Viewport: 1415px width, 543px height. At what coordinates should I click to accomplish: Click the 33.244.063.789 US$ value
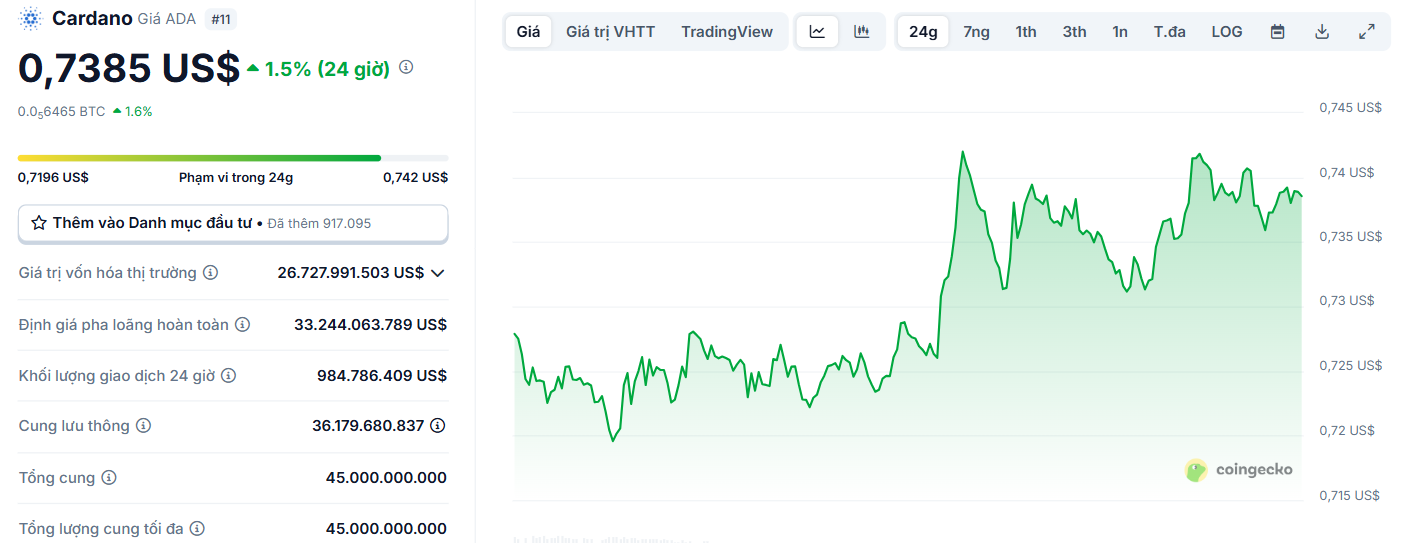(370, 325)
